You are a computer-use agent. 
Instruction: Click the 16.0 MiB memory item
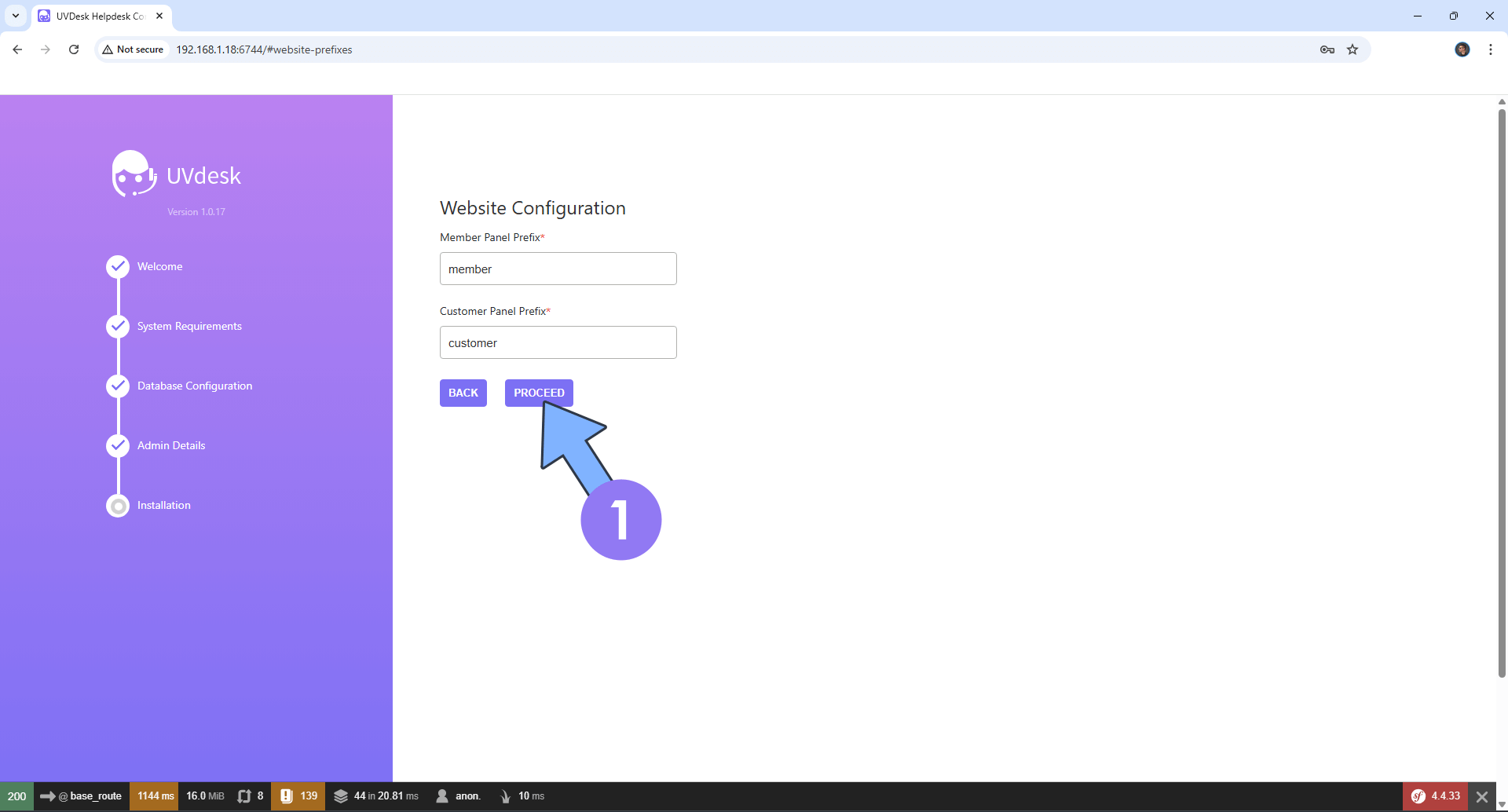[205, 796]
